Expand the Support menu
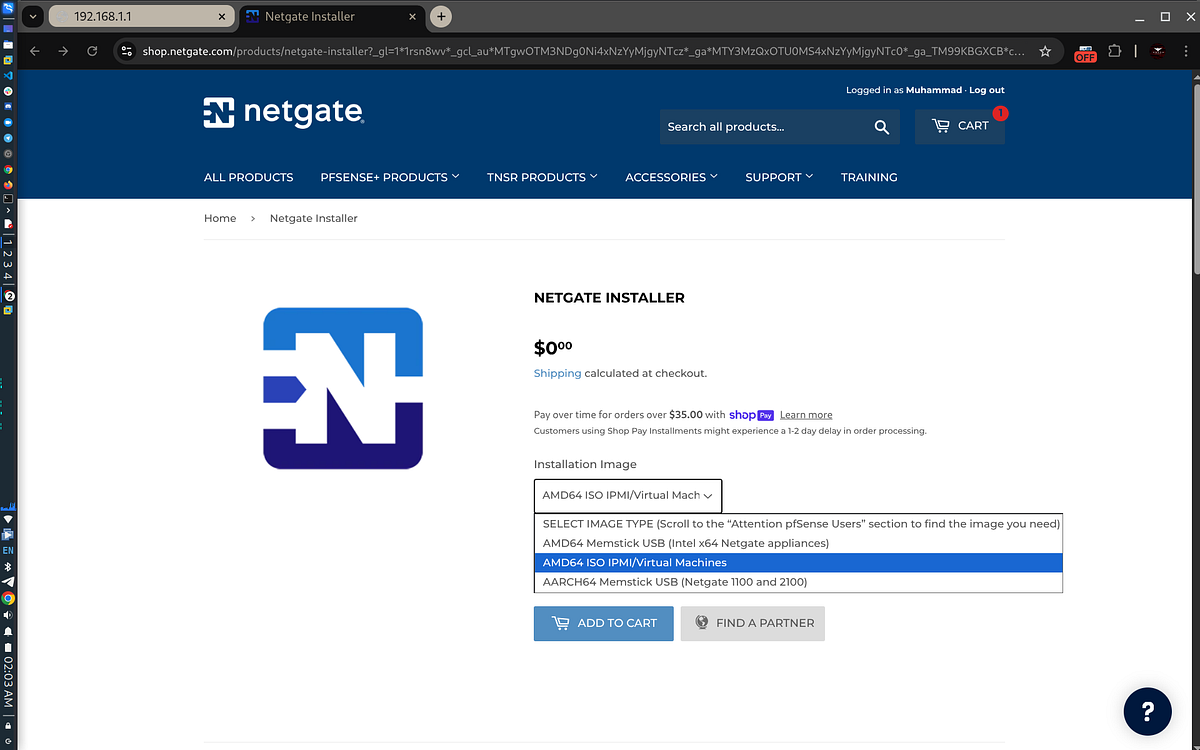1200x750 pixels. tap(779, 177)
